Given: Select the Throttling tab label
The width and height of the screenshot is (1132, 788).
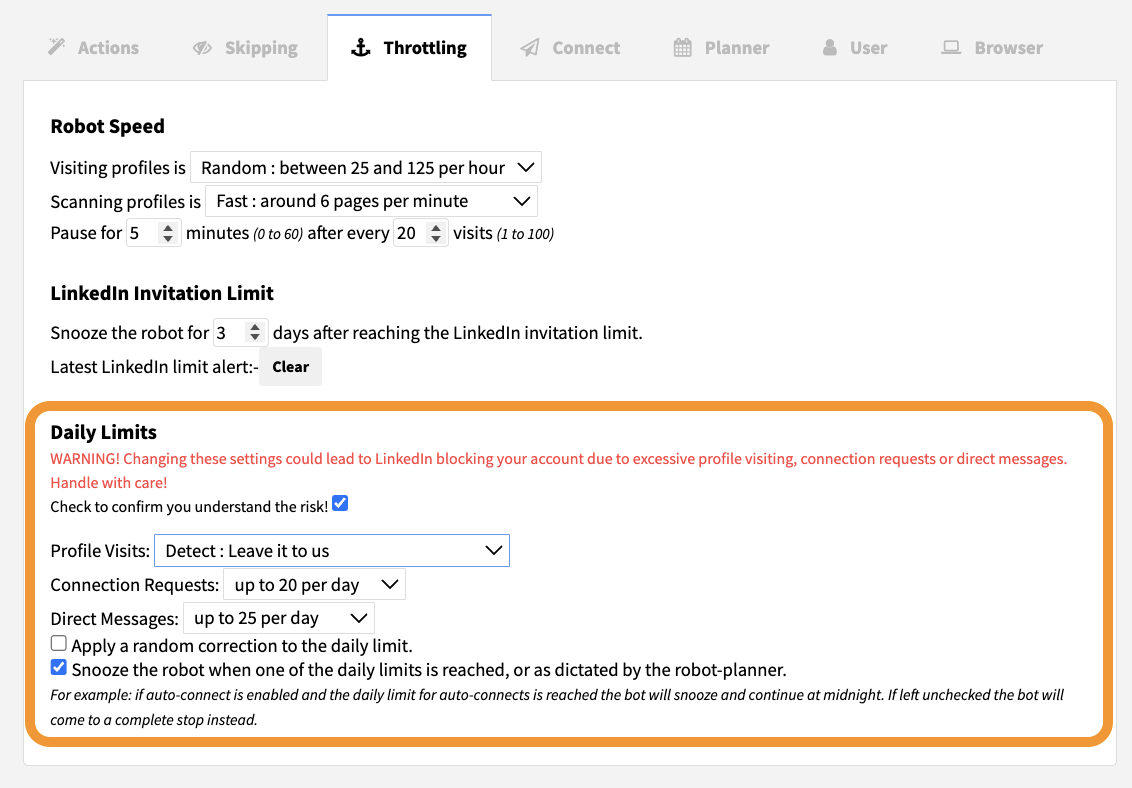Looking at the screenshot, I should coord(424,48).
